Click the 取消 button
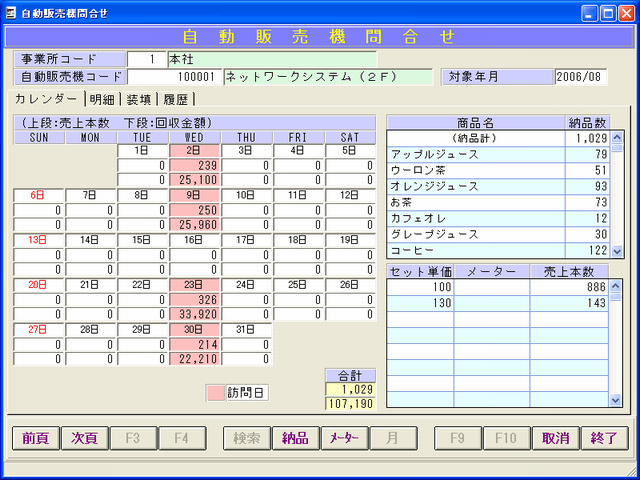This screenshot has height=480, width=640. pos(556,438)
